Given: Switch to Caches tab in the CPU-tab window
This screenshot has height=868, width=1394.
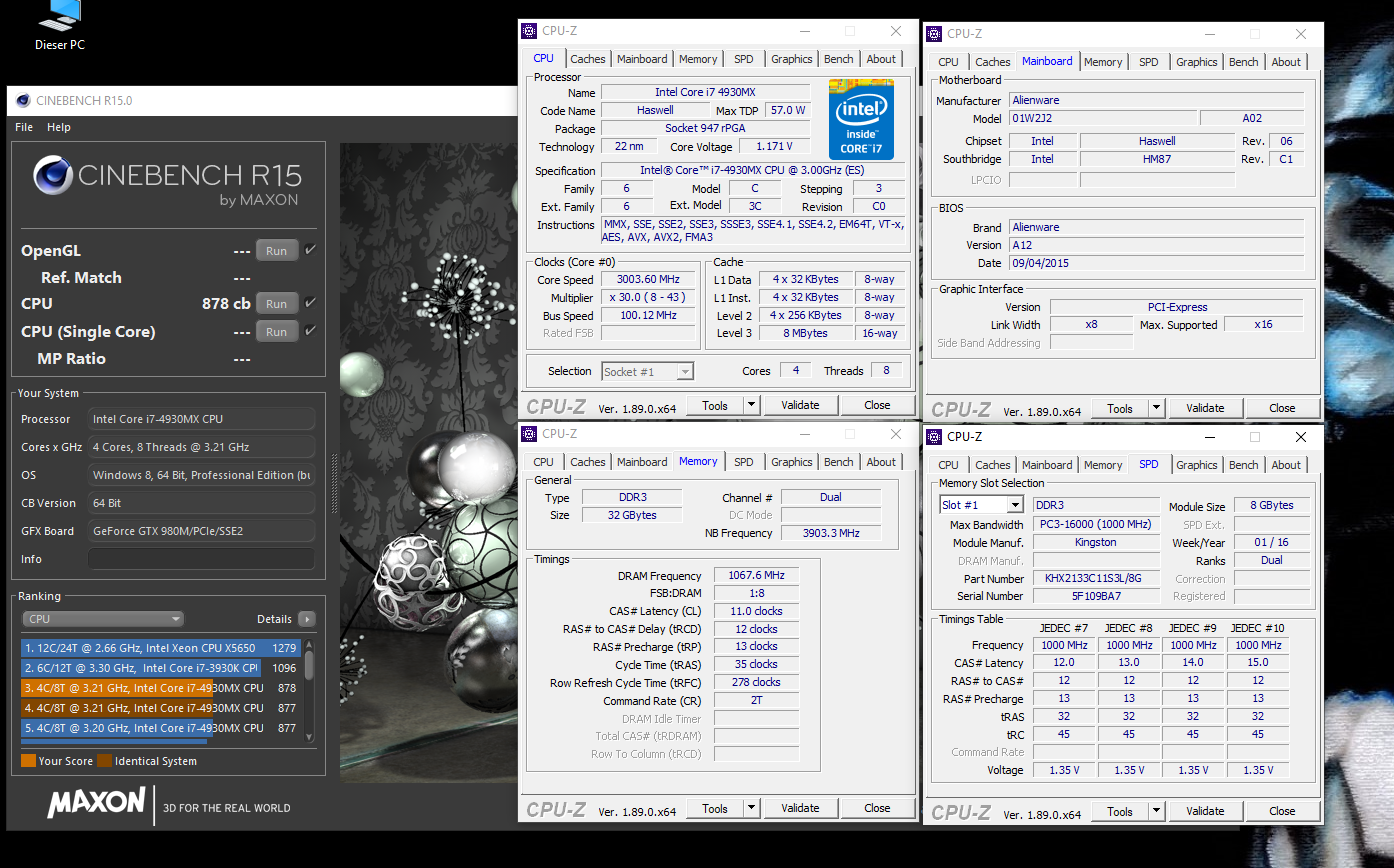Looking at the screenshot, I should pos(588,59).
